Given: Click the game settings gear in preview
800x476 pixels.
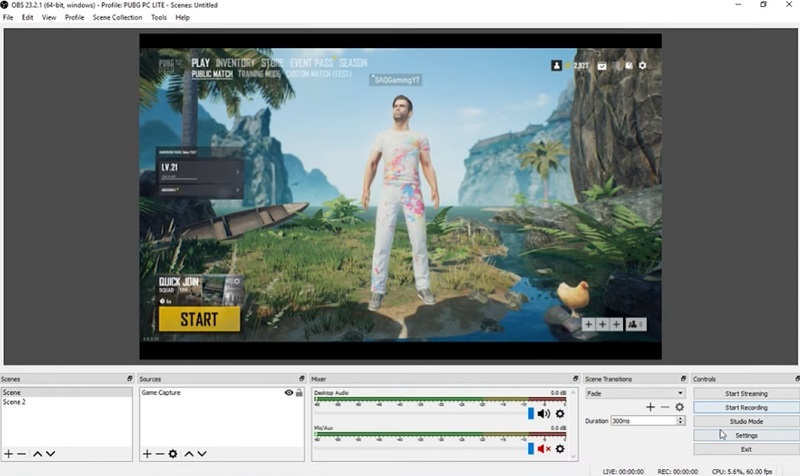Looking at the screenshot, I should [642, 65].
